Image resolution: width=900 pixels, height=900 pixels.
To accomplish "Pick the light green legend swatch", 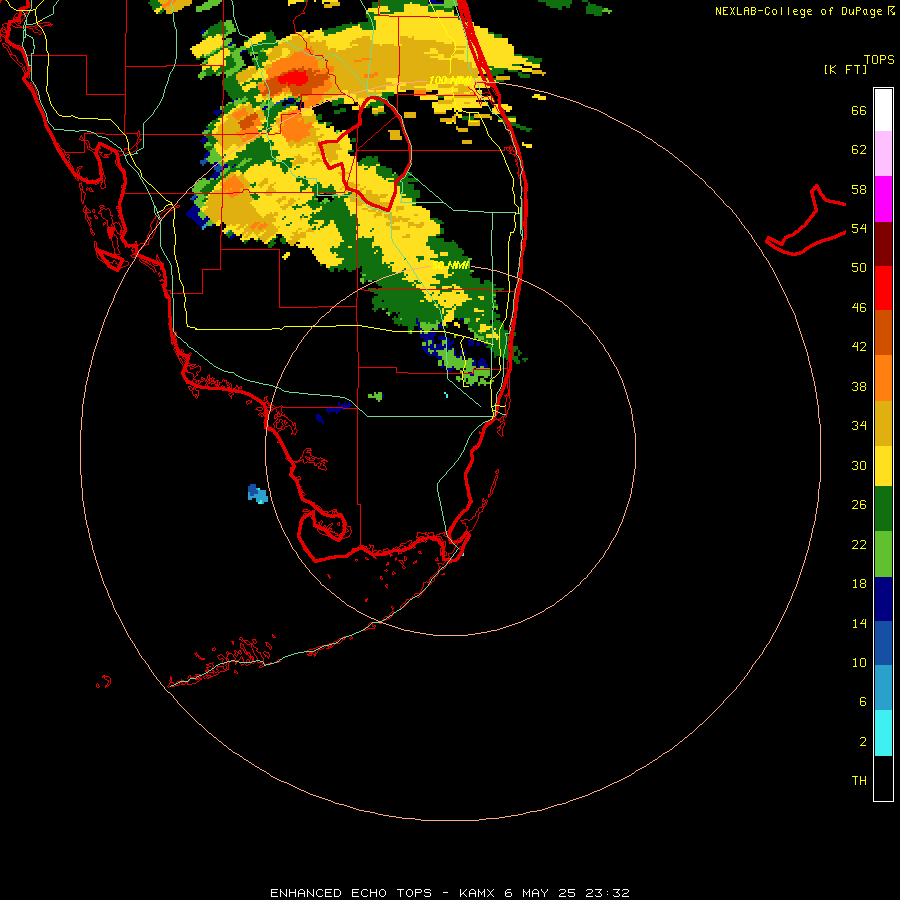I will coord(883,554).
